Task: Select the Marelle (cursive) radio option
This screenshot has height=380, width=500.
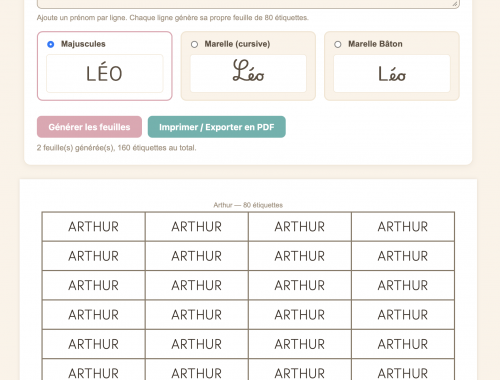Action: click(x=194, y=44)
